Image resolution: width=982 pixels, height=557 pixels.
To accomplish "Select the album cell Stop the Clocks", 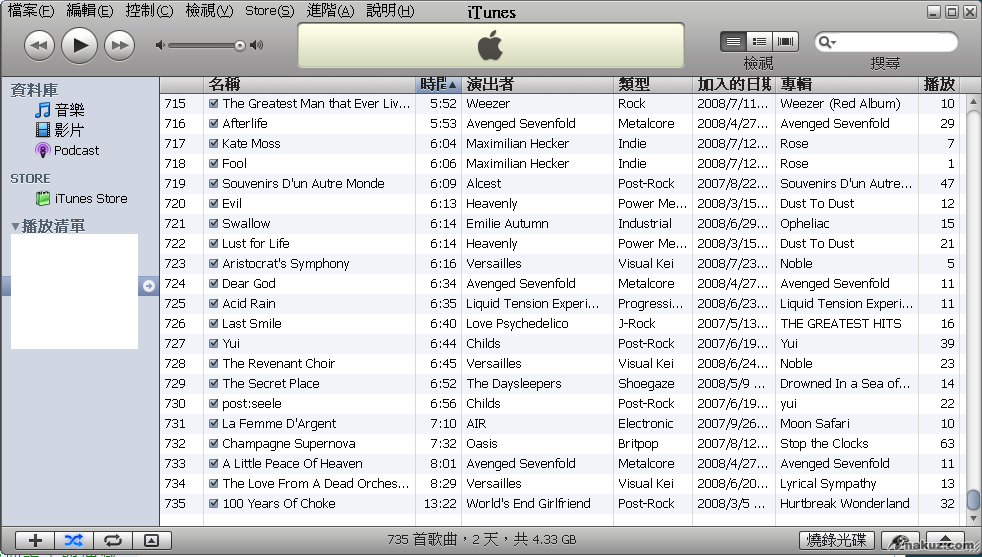I will click(x=824, y=444).
